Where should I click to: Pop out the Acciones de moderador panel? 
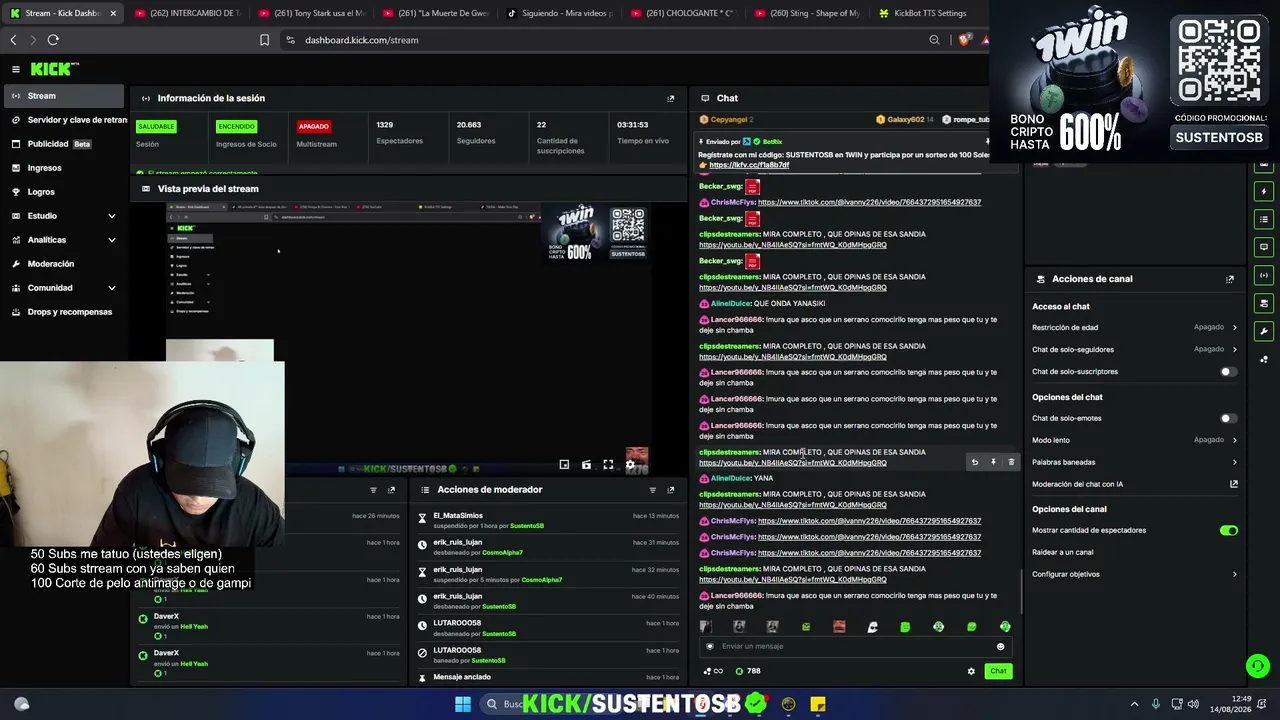[671, 490]
